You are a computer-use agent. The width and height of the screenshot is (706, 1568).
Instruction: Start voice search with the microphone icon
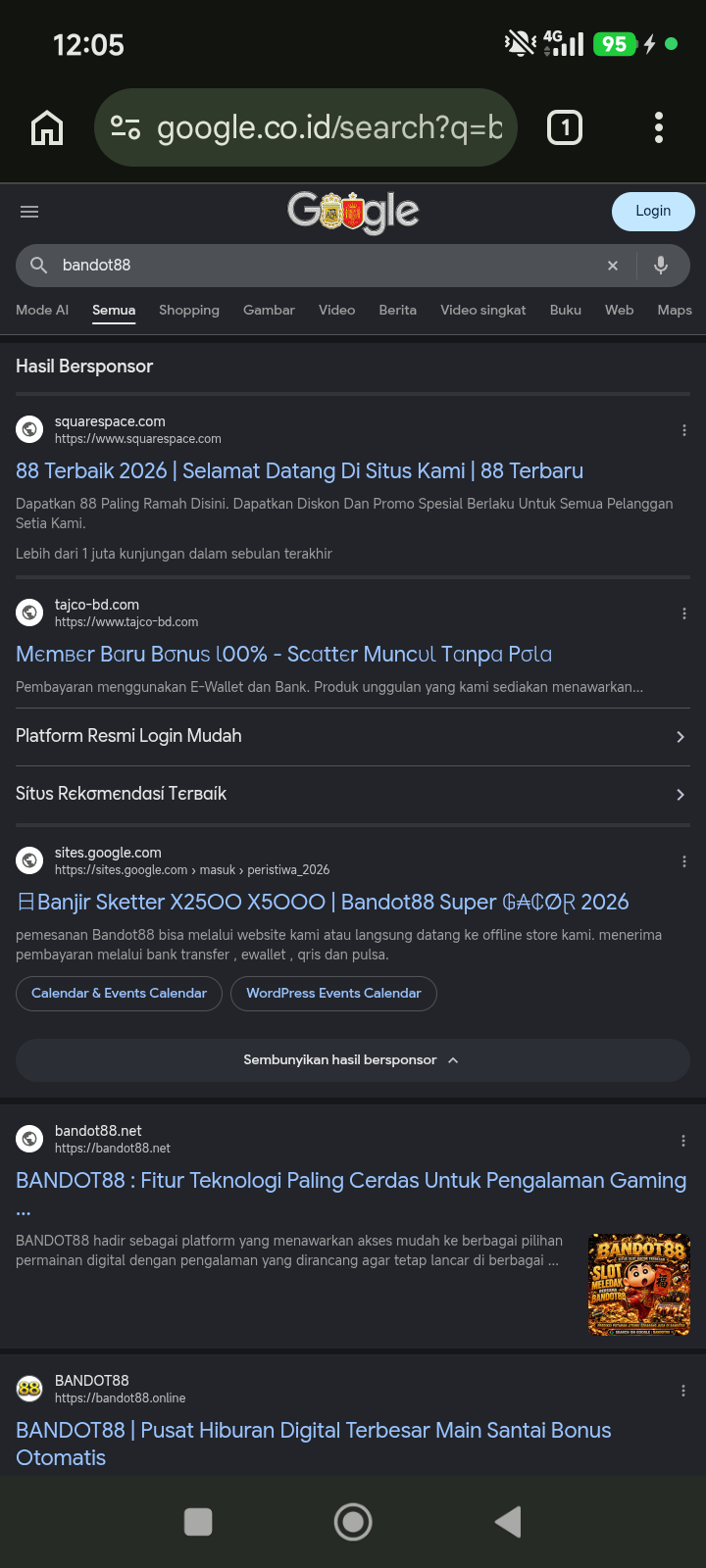[661, 266]
